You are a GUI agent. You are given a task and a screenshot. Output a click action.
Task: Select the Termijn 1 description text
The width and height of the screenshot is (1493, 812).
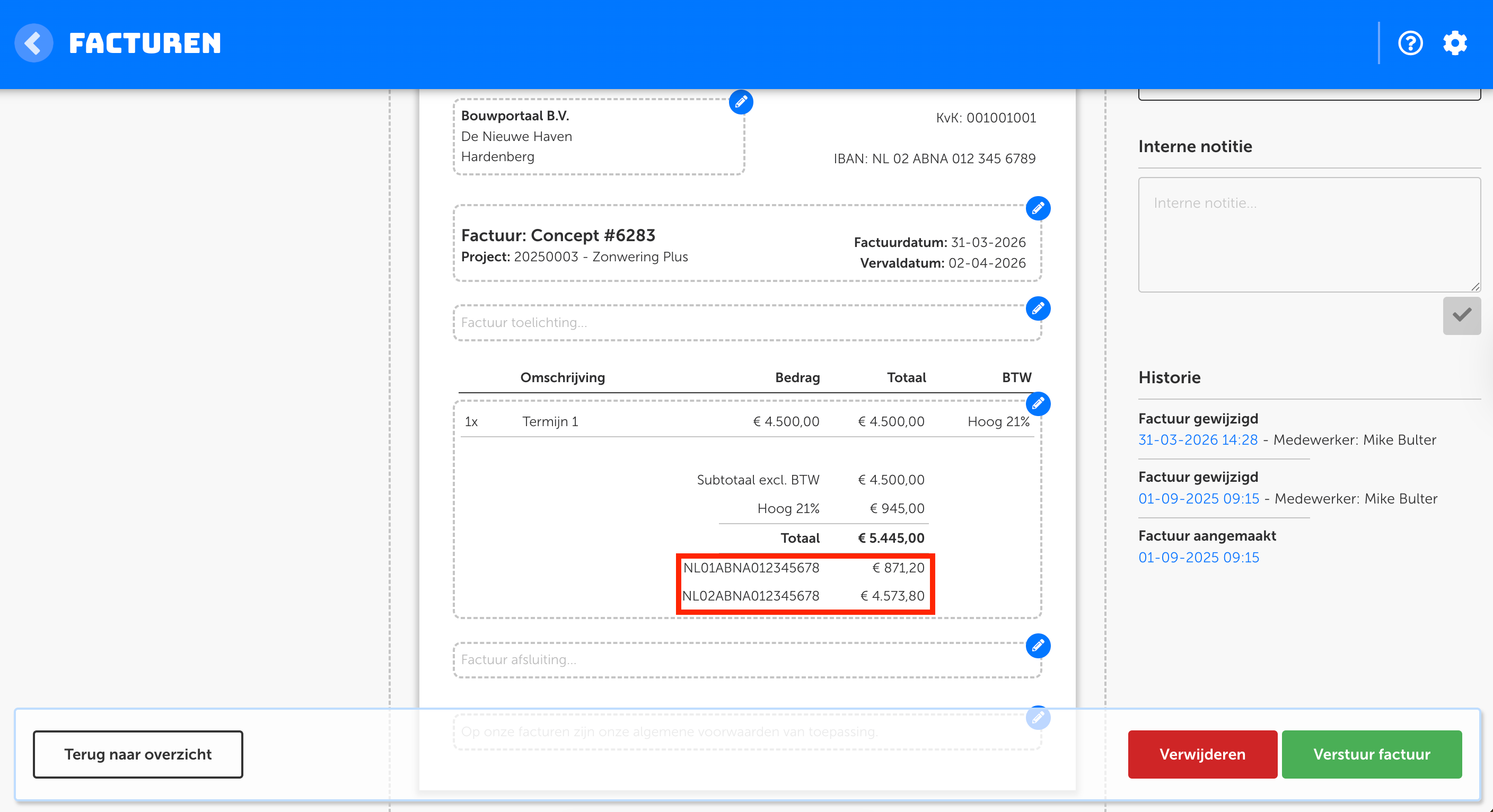550,421
